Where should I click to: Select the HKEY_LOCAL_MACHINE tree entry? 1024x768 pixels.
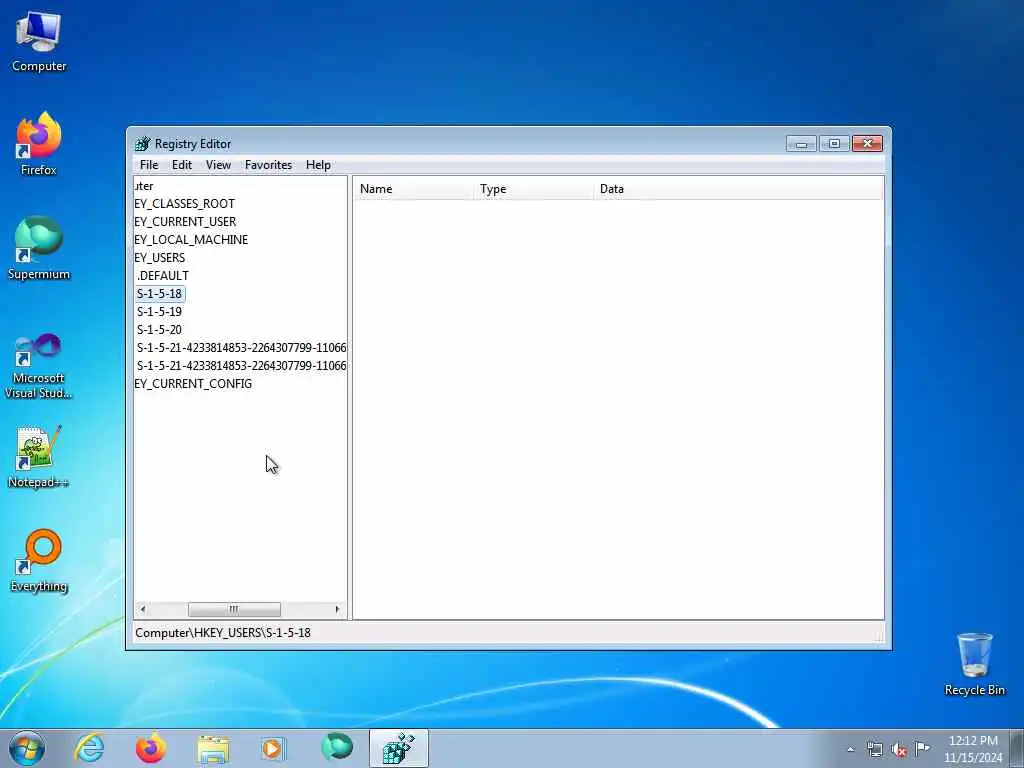point(191,240)
